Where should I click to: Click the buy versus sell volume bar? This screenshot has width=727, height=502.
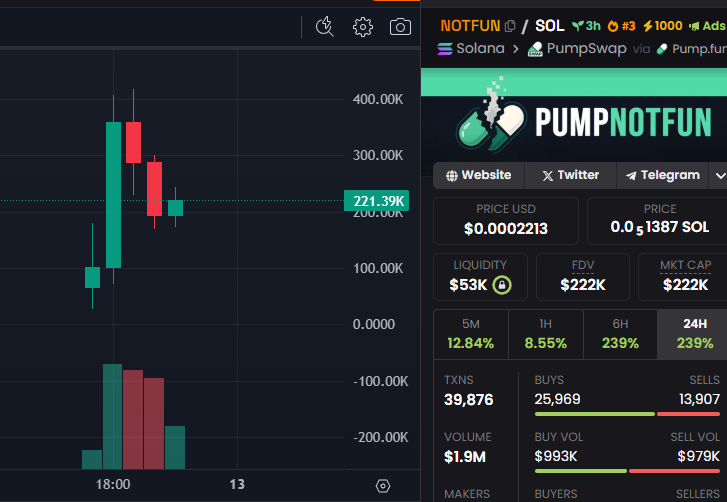pyautogui.click(x=627, y=471)
